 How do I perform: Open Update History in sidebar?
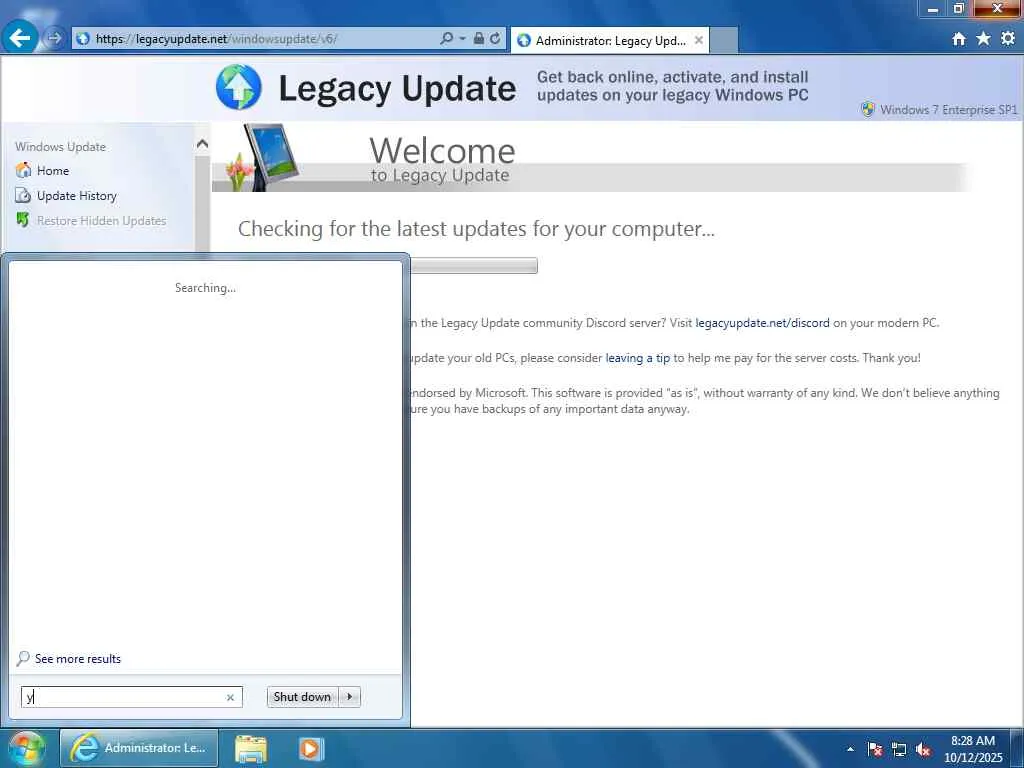coord(76,195)
